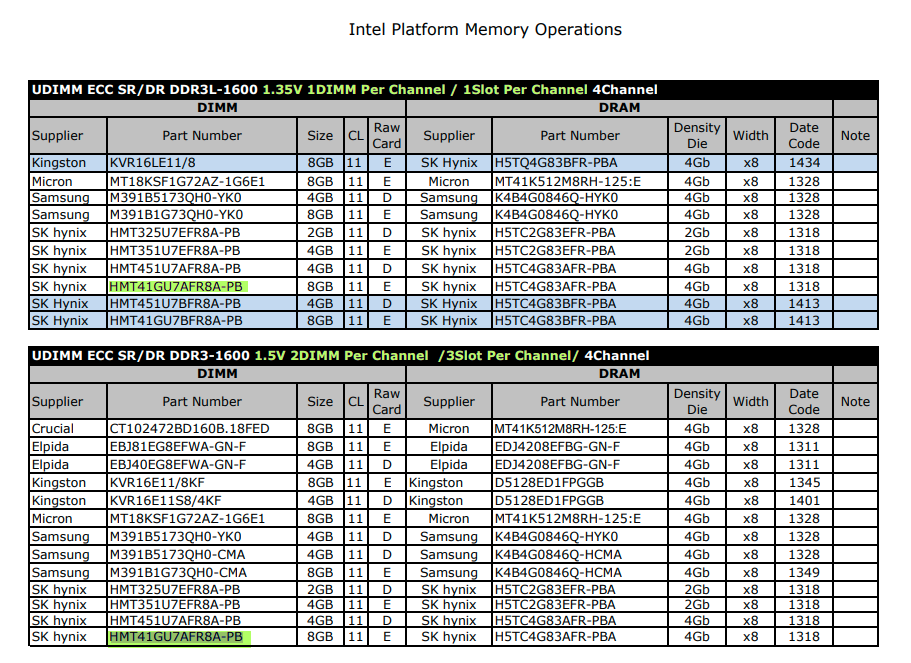Click highlighted HMT41GU7AFR8A-PB in DDR3L 1.35V table
911x663 pixels.
click(x=176, y=286)
